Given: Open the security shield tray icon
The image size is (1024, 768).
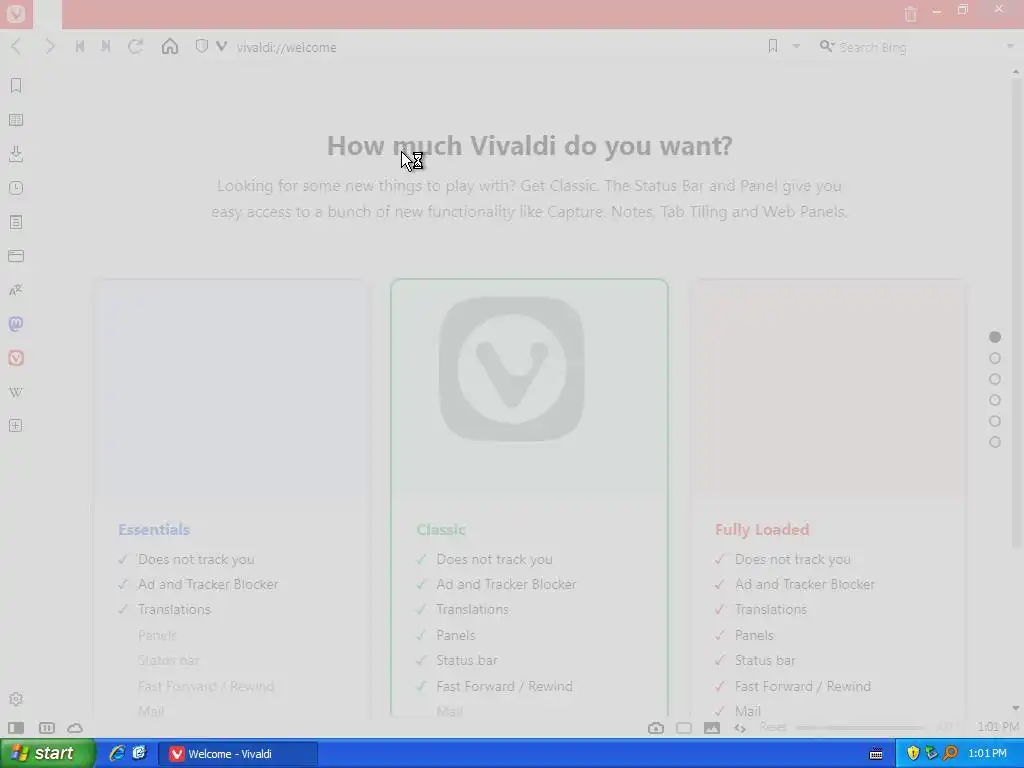Looking at the screenshot, I should pyautogui.click(x=913, y=753).
